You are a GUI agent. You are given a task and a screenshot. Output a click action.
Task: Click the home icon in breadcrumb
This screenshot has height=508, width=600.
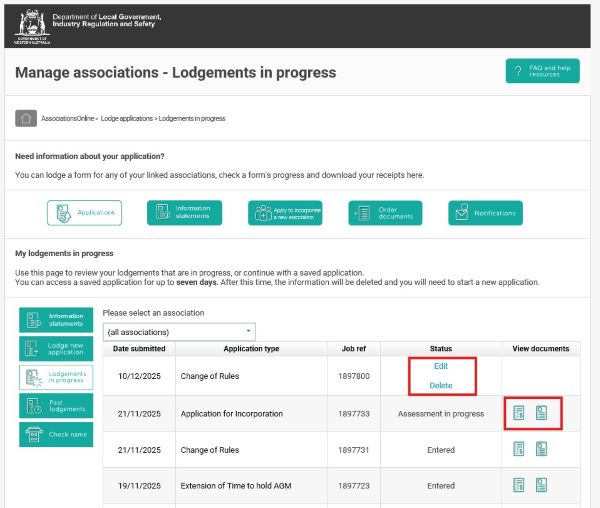26,118
